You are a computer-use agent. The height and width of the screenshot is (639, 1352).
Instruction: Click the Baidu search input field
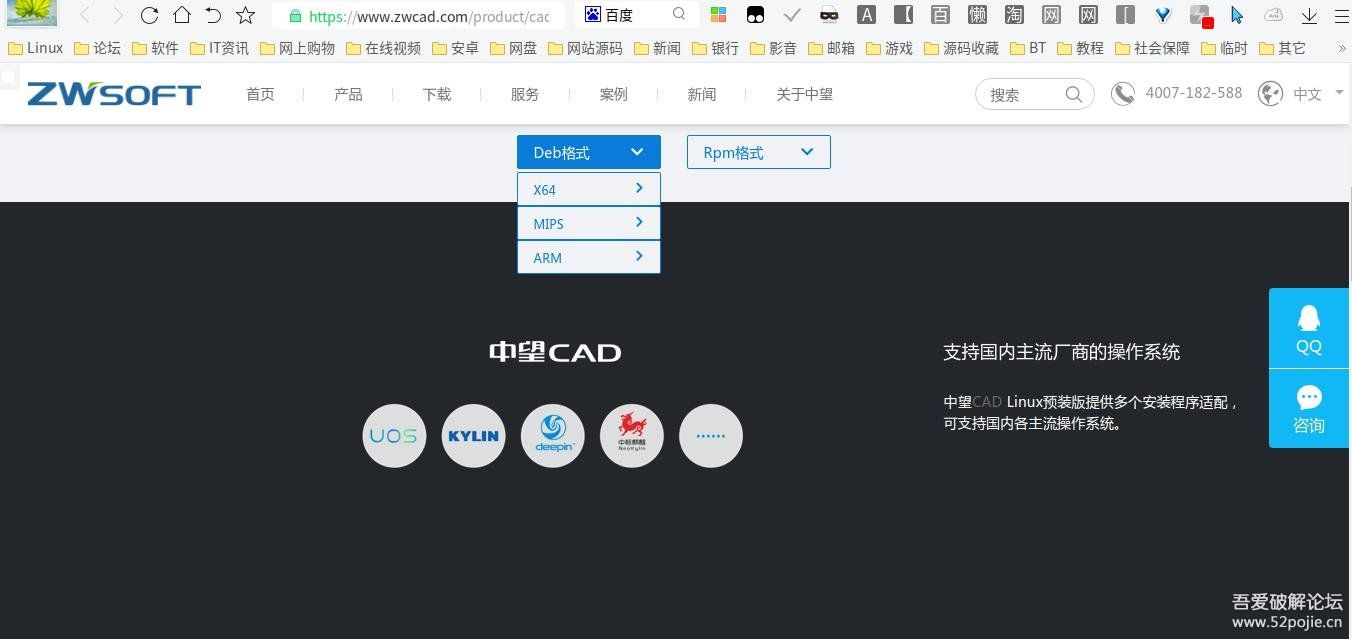click(x=637, y=15)
